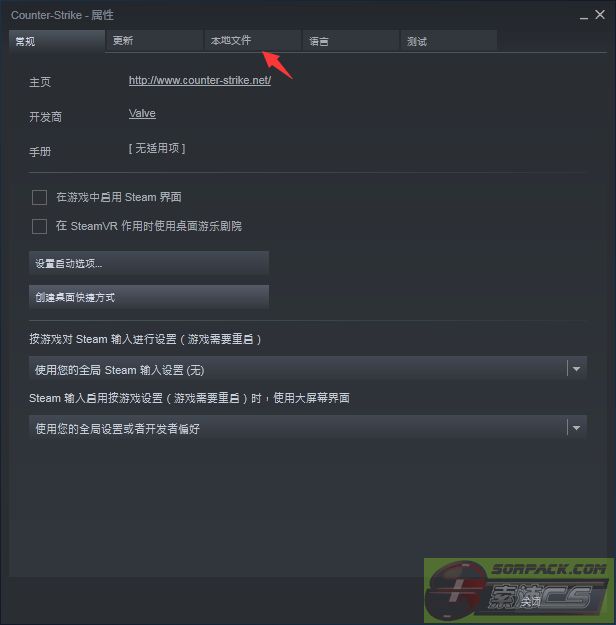Go to the 测试 tab

click(449, 41)
